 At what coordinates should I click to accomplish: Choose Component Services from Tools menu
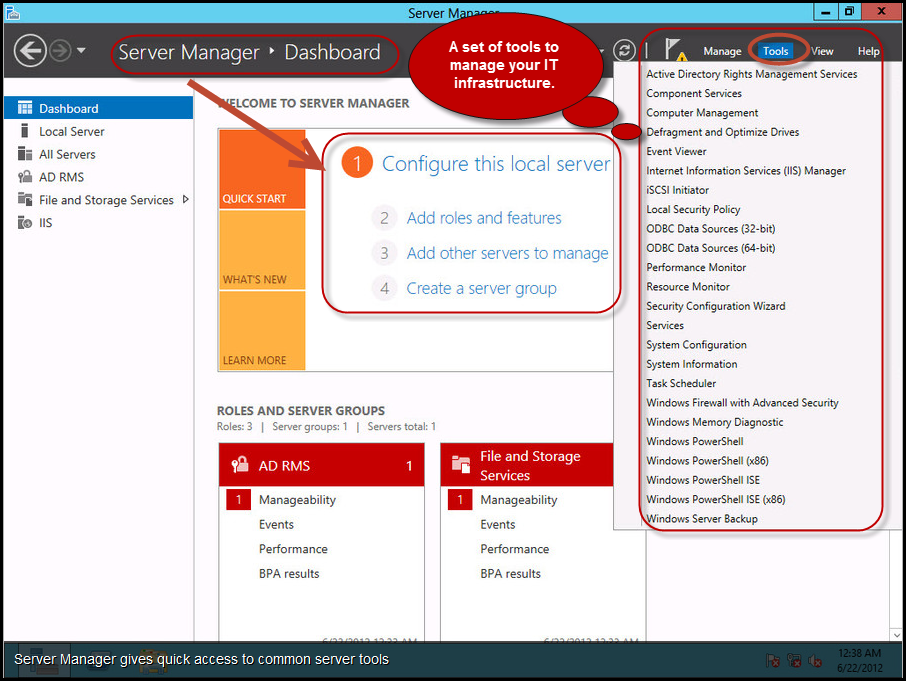[693, 93]
